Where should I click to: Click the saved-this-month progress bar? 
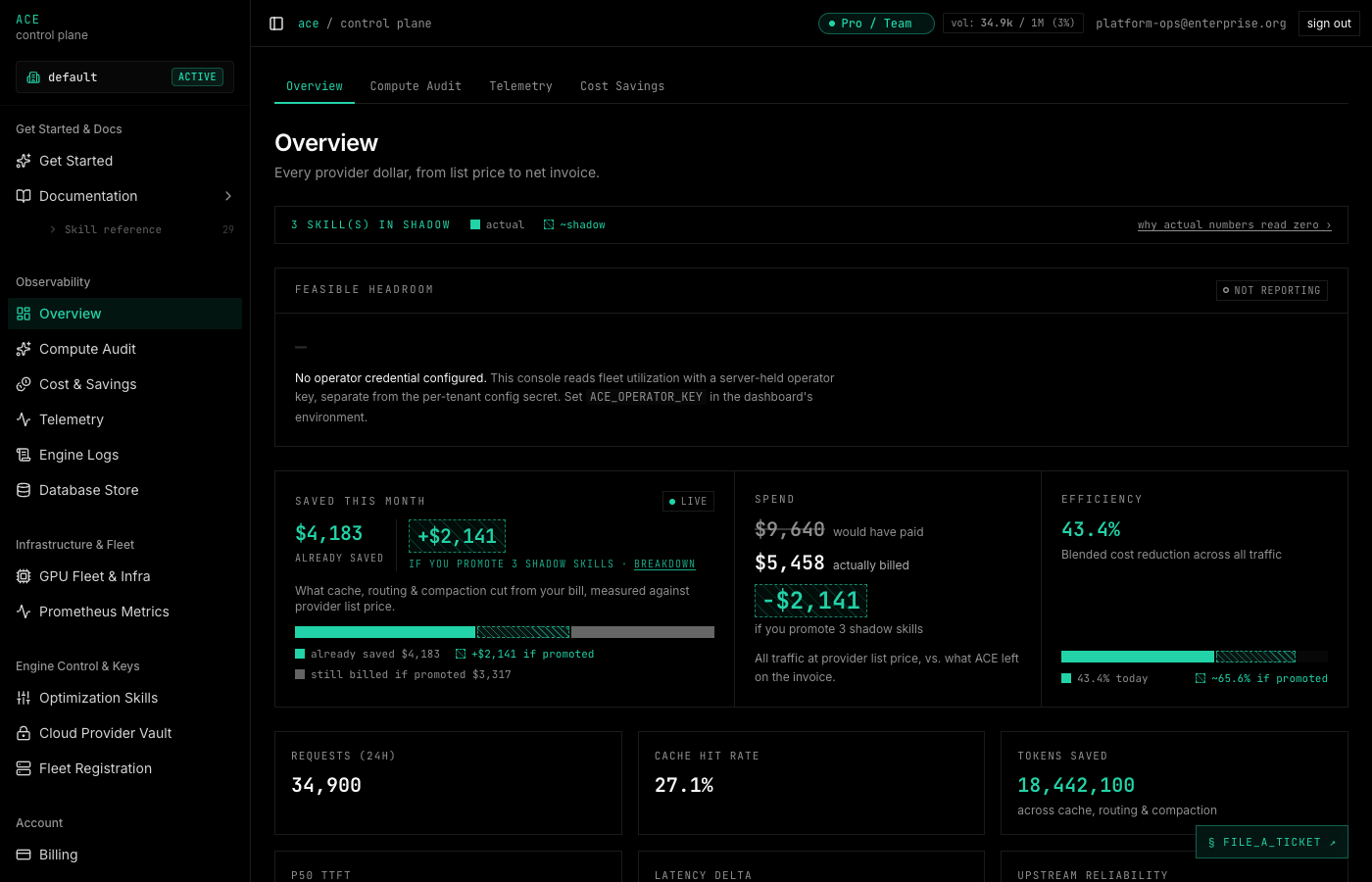(x=505, y=632)
